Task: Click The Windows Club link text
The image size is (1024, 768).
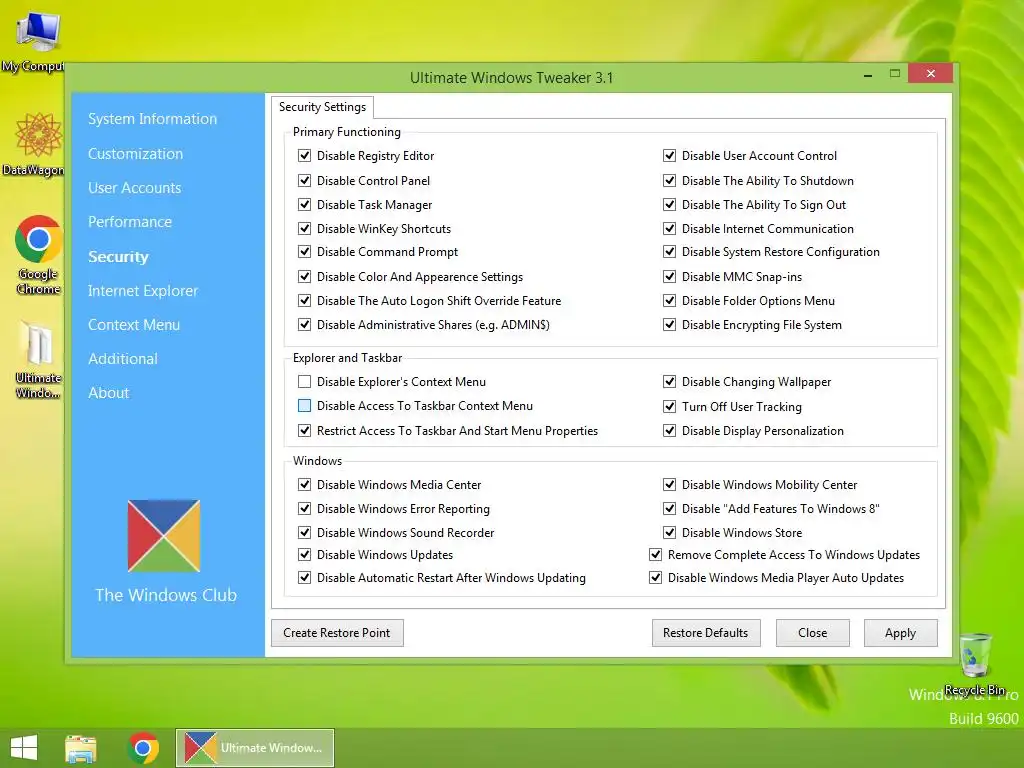Action: [166, 595]
